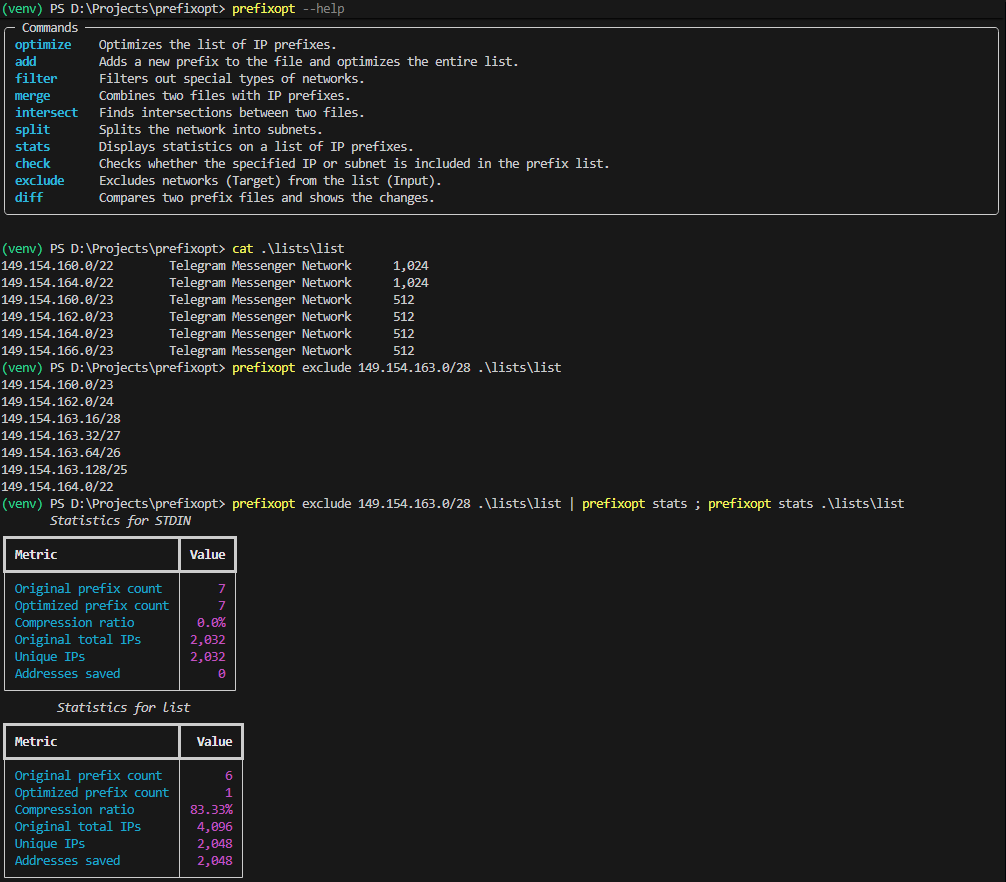The width and height of the screenshot is (1006, 882).
Task: Click 149.154.162.0/24 in exclude output
Action: coord(57,402)
